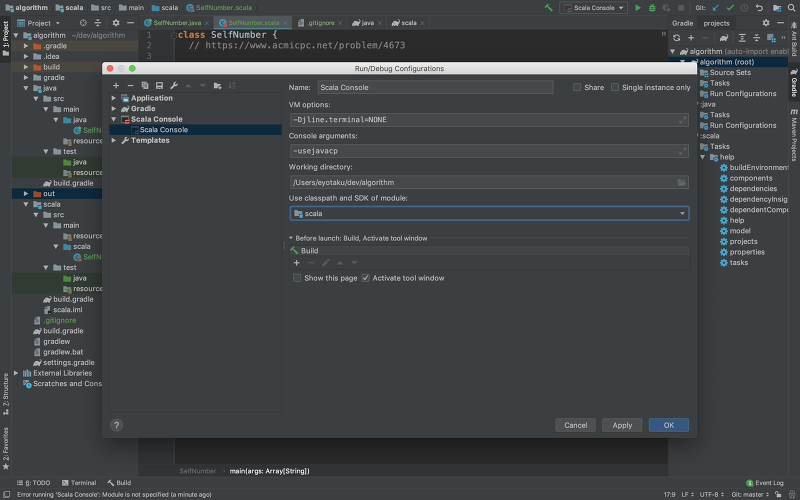Save configuration with the floppy disk icon
Screen dimensions: 800x500
click(159, 86)
